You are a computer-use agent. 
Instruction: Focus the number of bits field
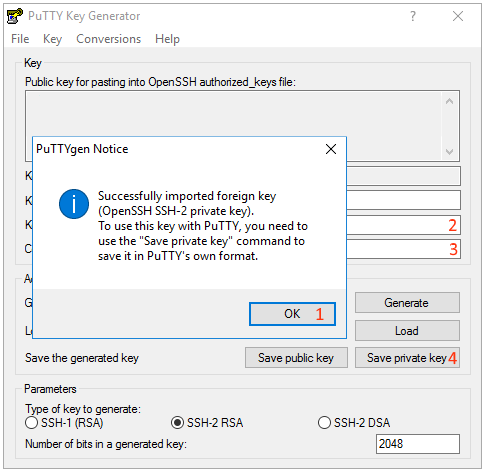[x=418, y=444]
